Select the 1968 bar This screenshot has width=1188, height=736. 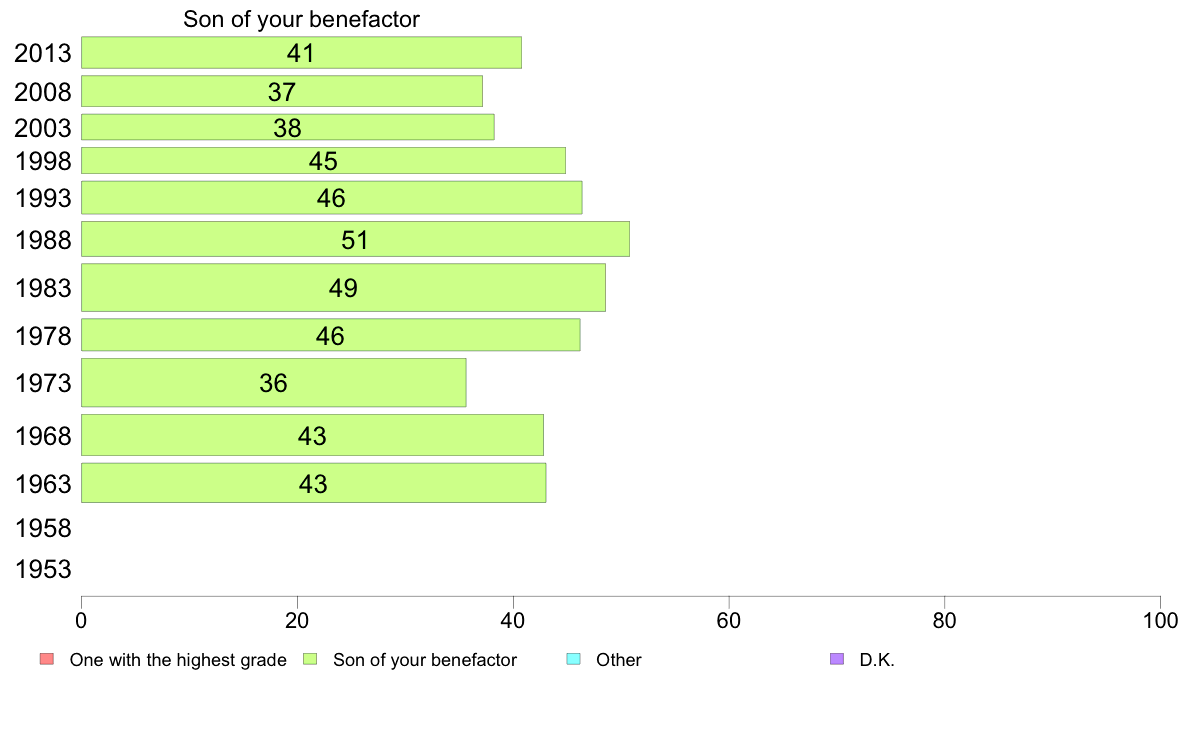[312, 435]
